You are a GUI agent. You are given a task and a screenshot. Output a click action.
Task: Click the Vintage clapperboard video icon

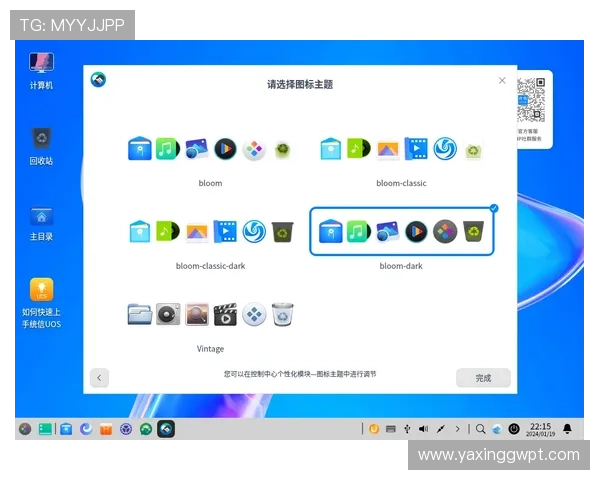point(225,314)
